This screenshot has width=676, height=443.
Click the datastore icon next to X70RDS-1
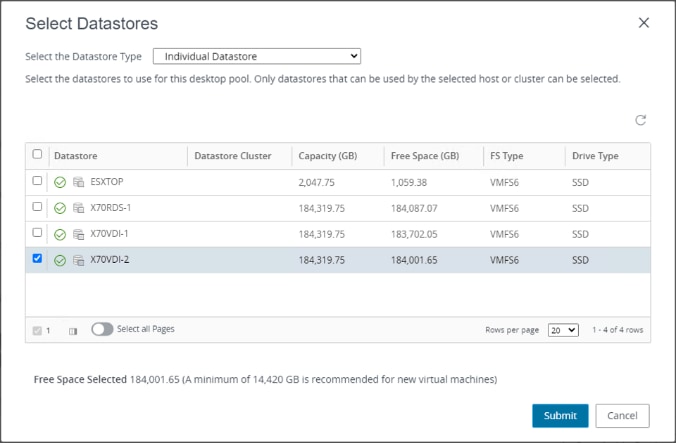(78, 208)
